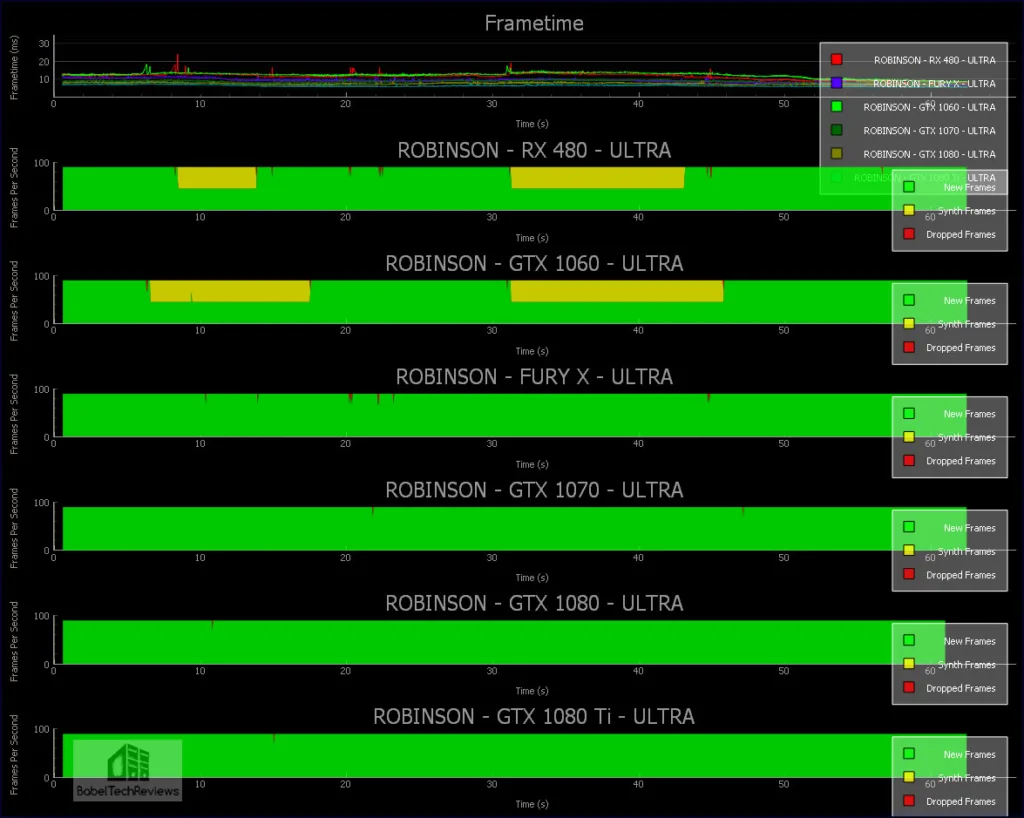Select 'Dropped Frames' label in RX 480 chart legend

961,234
